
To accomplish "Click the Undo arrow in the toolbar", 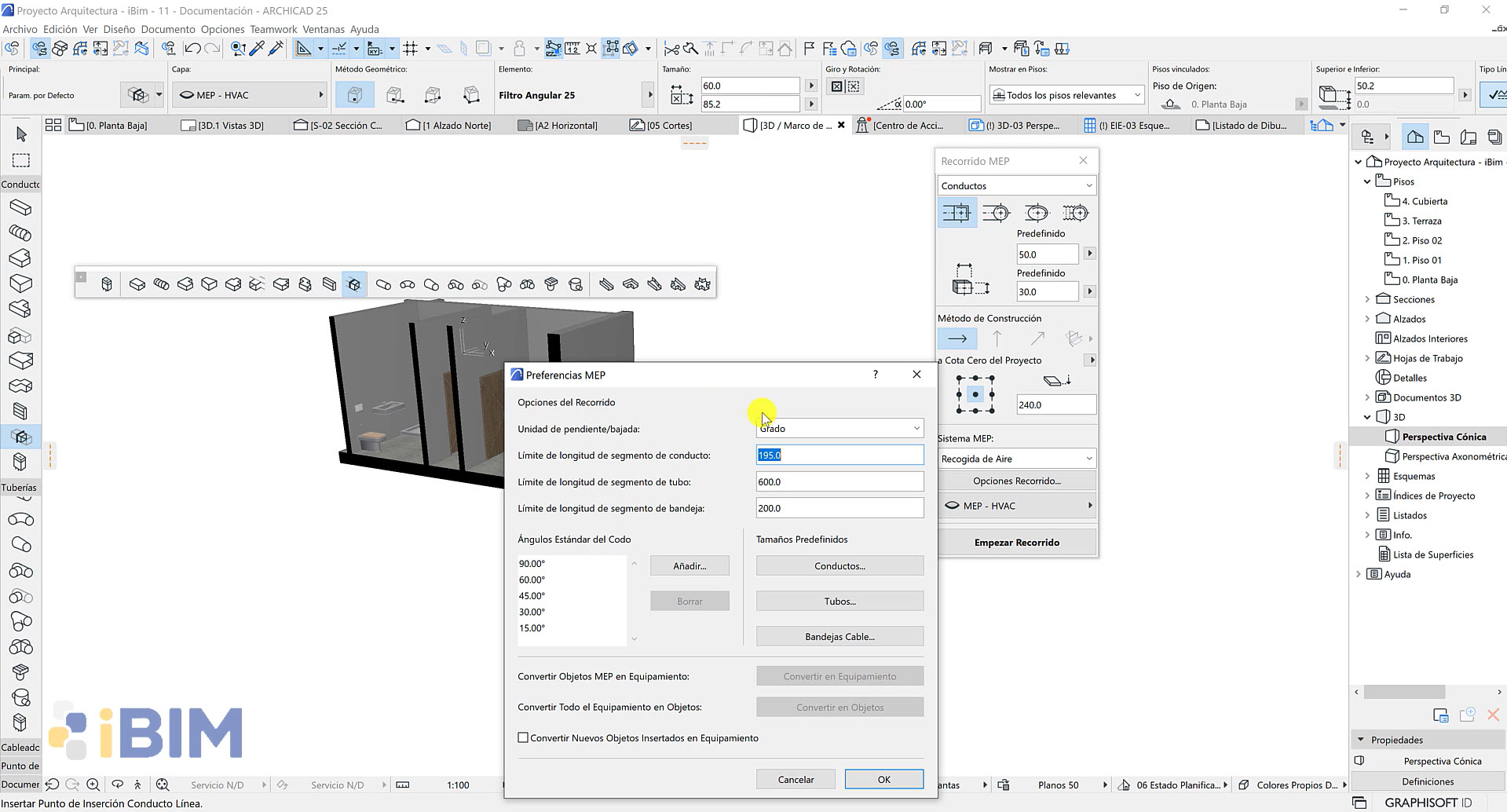I will [x=191, y=48].
